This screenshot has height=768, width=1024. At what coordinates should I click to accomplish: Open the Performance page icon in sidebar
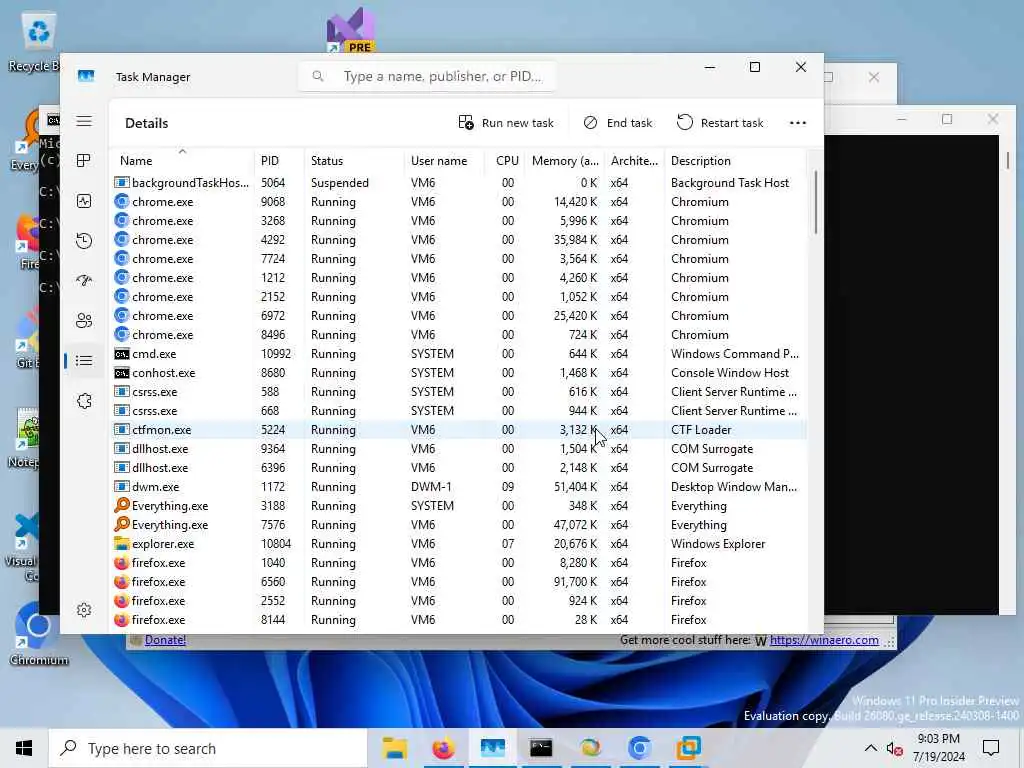(x=84, y=201)
